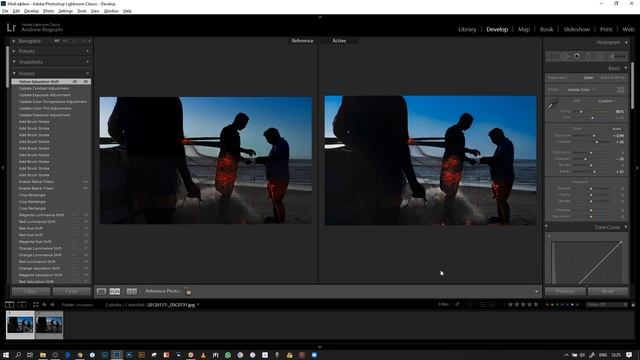The image size is (640, 360).
Task: Open the Photo menu
Action: tap(48, 11)
